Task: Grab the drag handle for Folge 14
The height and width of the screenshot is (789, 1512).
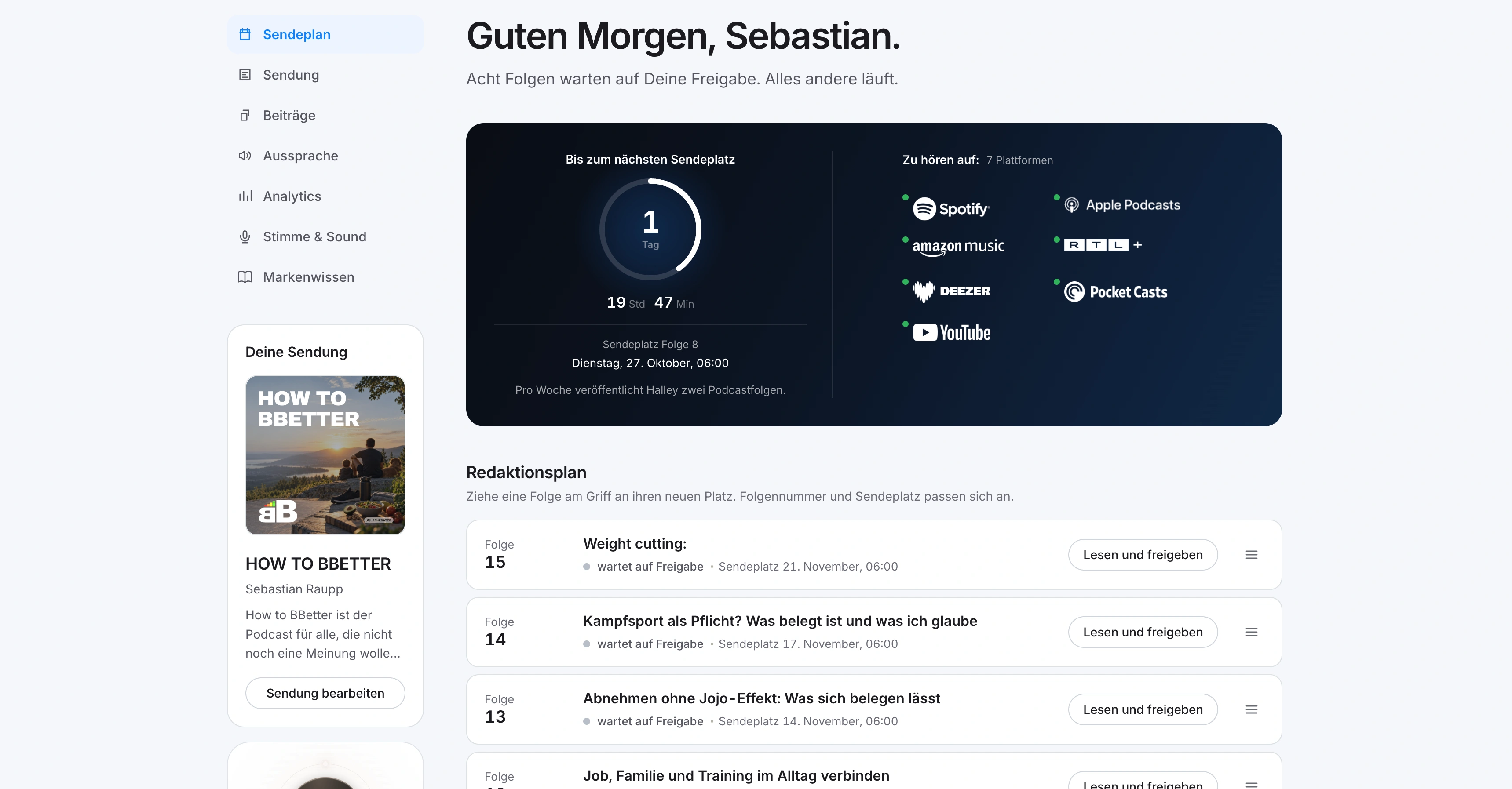Action: (x=1251, y=633)
